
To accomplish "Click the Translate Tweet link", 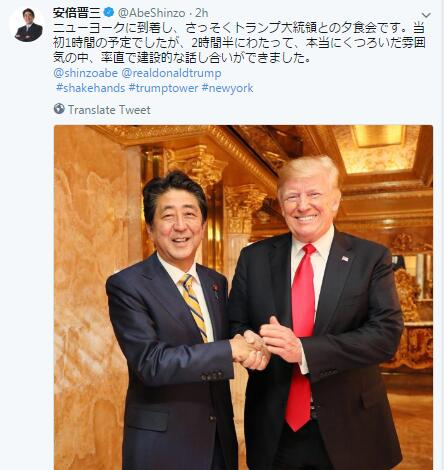I will pyautogui.click(x=109, y=110).
